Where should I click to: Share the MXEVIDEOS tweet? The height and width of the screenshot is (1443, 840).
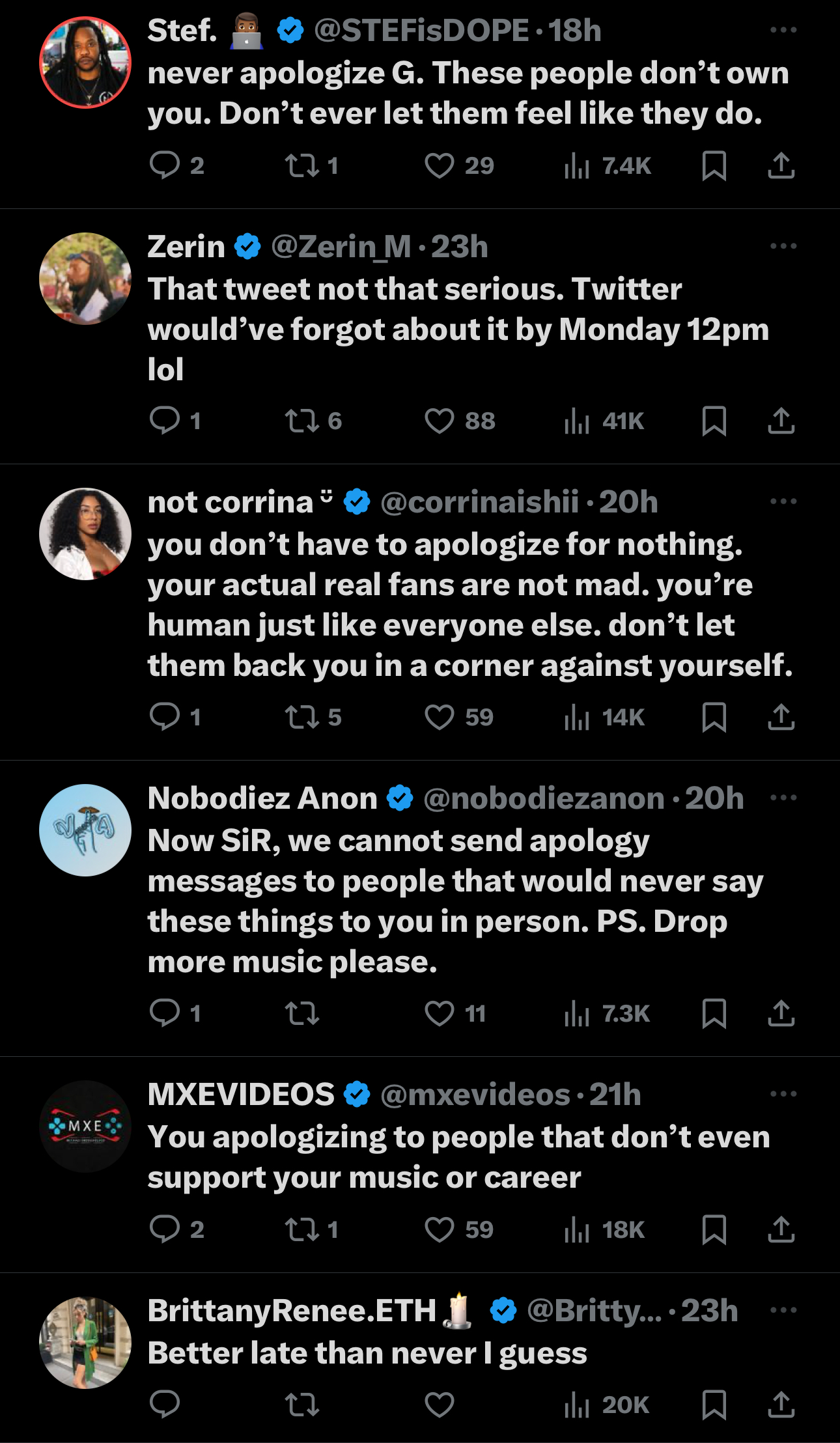[781, 1229]
